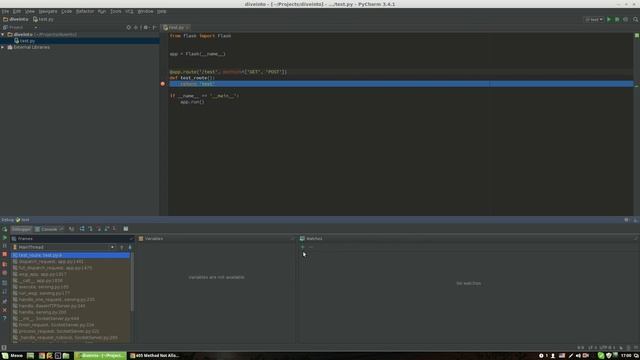Click the clock in system tray

625,356
